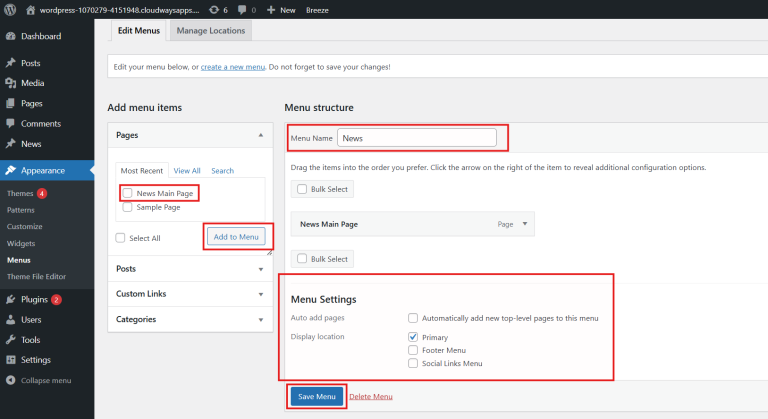The image size is (768, 419).
Task: Switch to the Edit Menus tab
Action: point(139,30)
